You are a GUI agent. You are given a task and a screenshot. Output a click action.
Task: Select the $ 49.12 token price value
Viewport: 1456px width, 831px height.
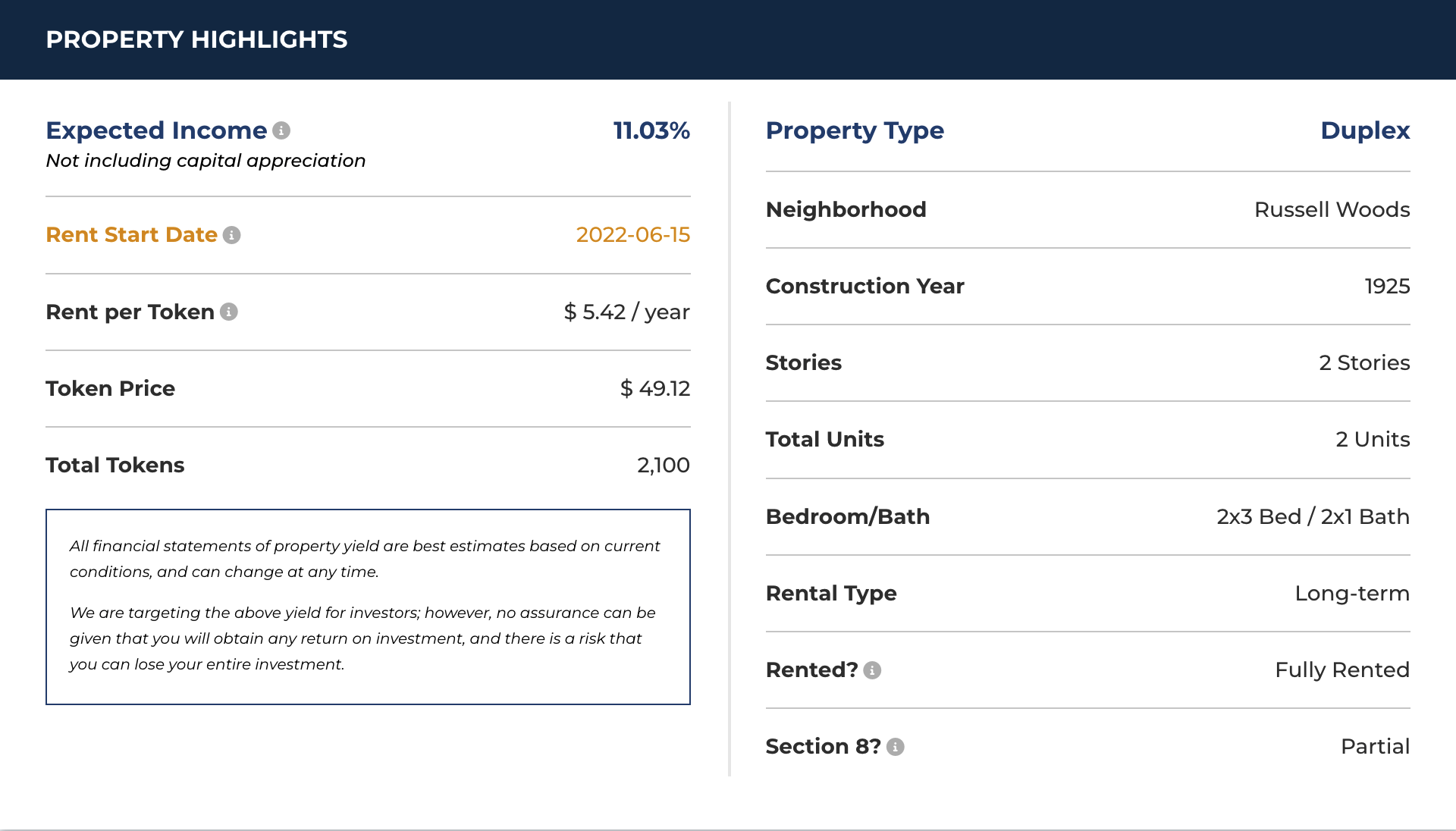[655, 389]
